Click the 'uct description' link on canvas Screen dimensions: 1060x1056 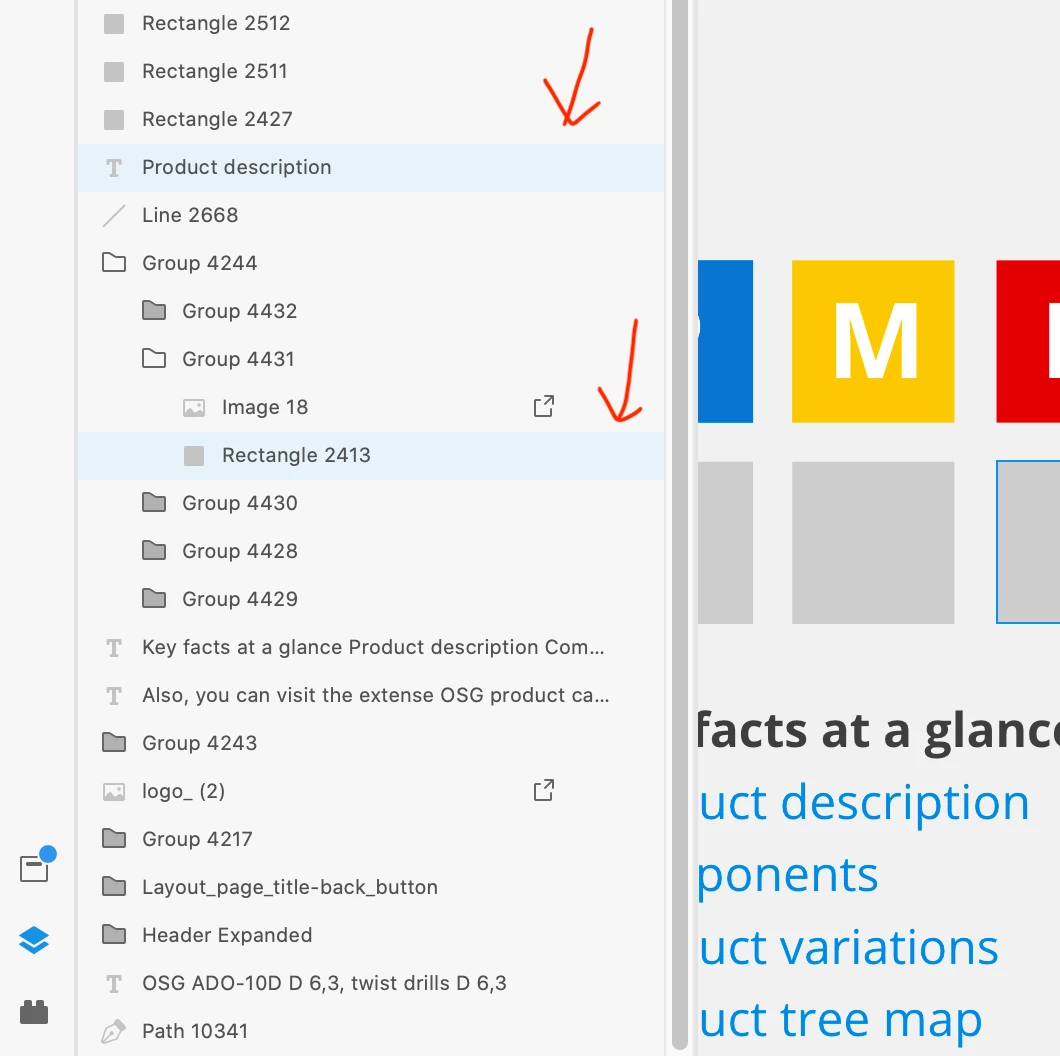864,805
